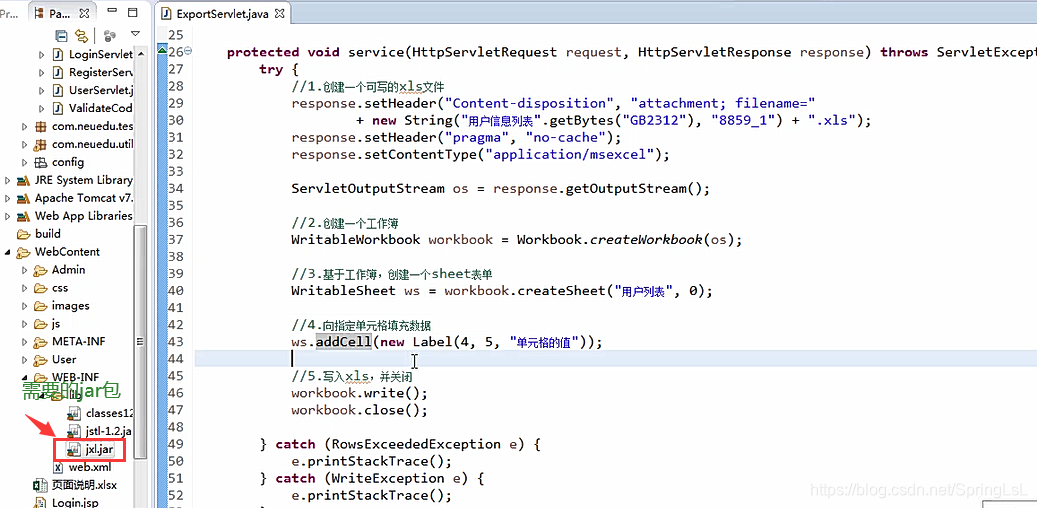
Task: Collapse the WebContent folder
Action: pos(7,251)
